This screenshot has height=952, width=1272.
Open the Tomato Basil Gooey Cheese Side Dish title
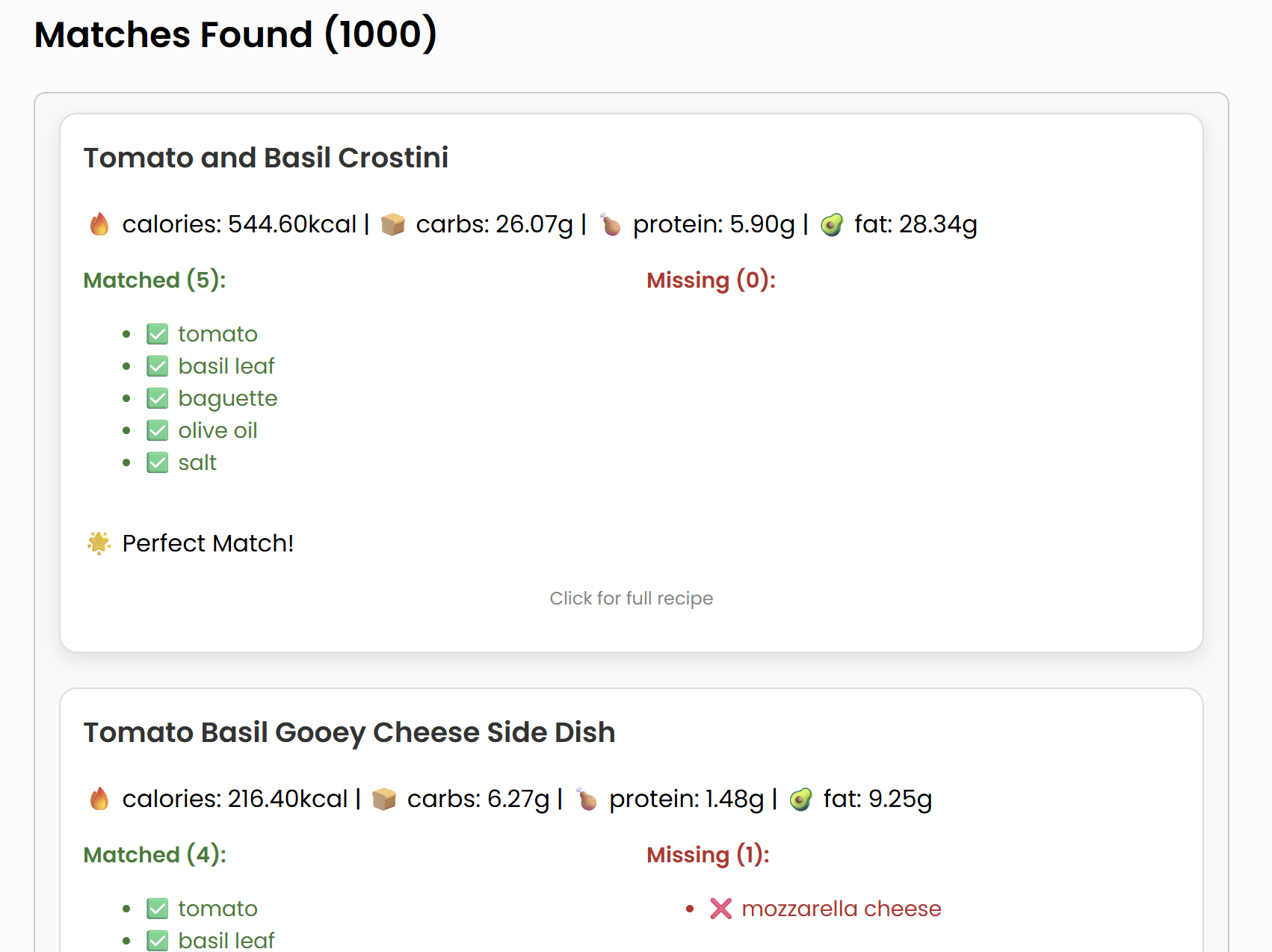click(349, 732)
